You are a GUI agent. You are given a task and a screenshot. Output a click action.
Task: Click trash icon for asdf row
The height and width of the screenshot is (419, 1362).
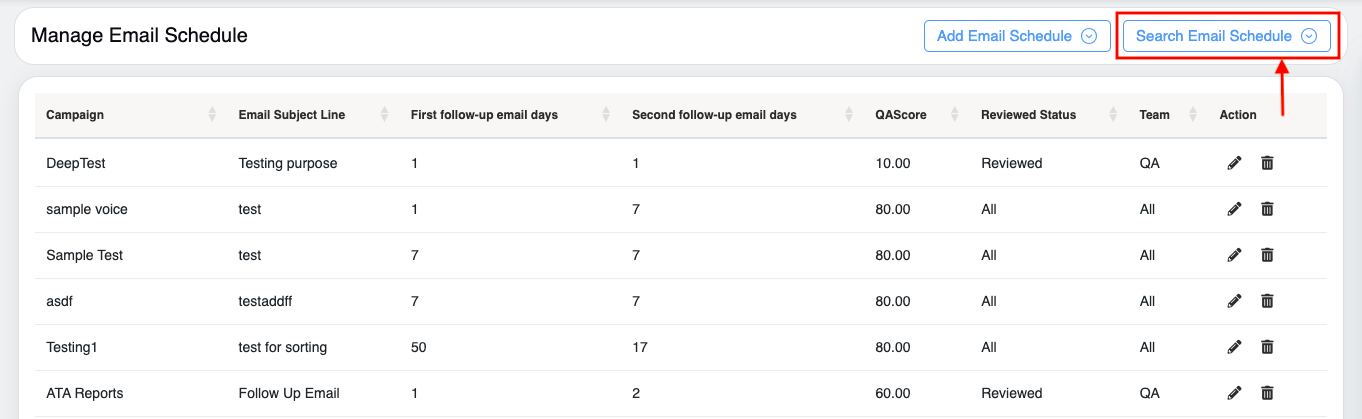(x=1267, y=301)
